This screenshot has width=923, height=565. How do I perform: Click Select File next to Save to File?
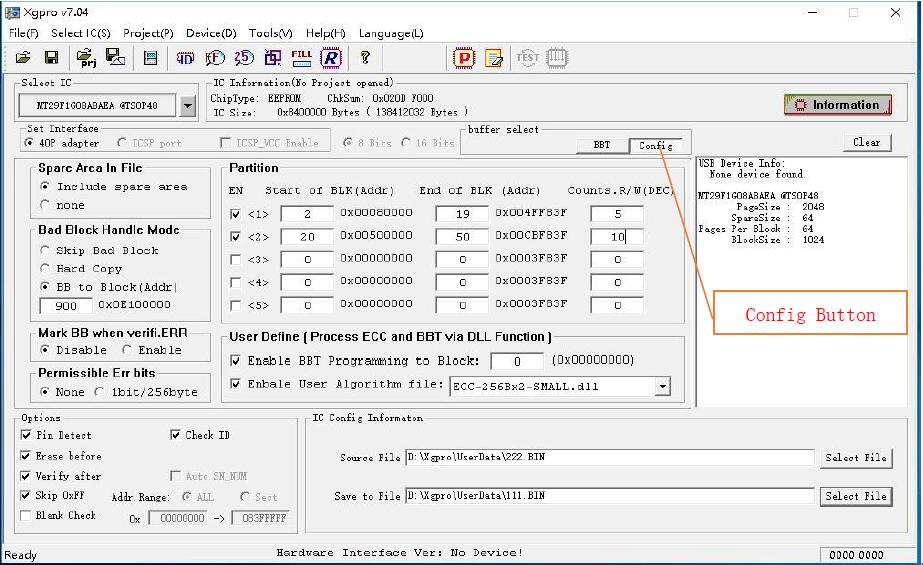point(856,496)
